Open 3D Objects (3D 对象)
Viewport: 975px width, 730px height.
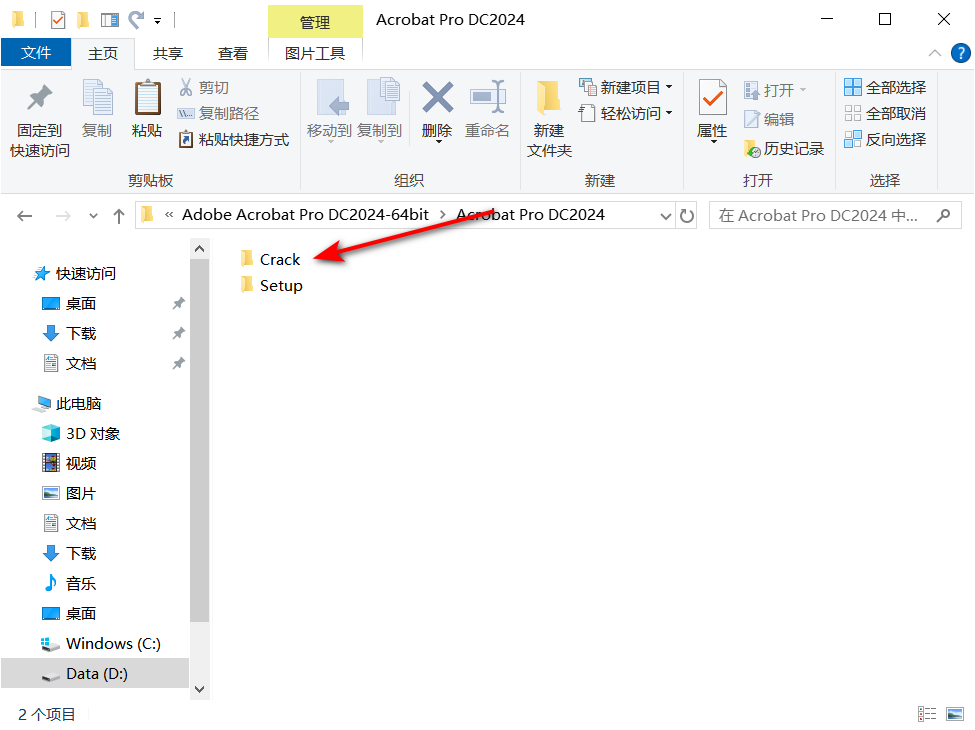pos(81,433)
